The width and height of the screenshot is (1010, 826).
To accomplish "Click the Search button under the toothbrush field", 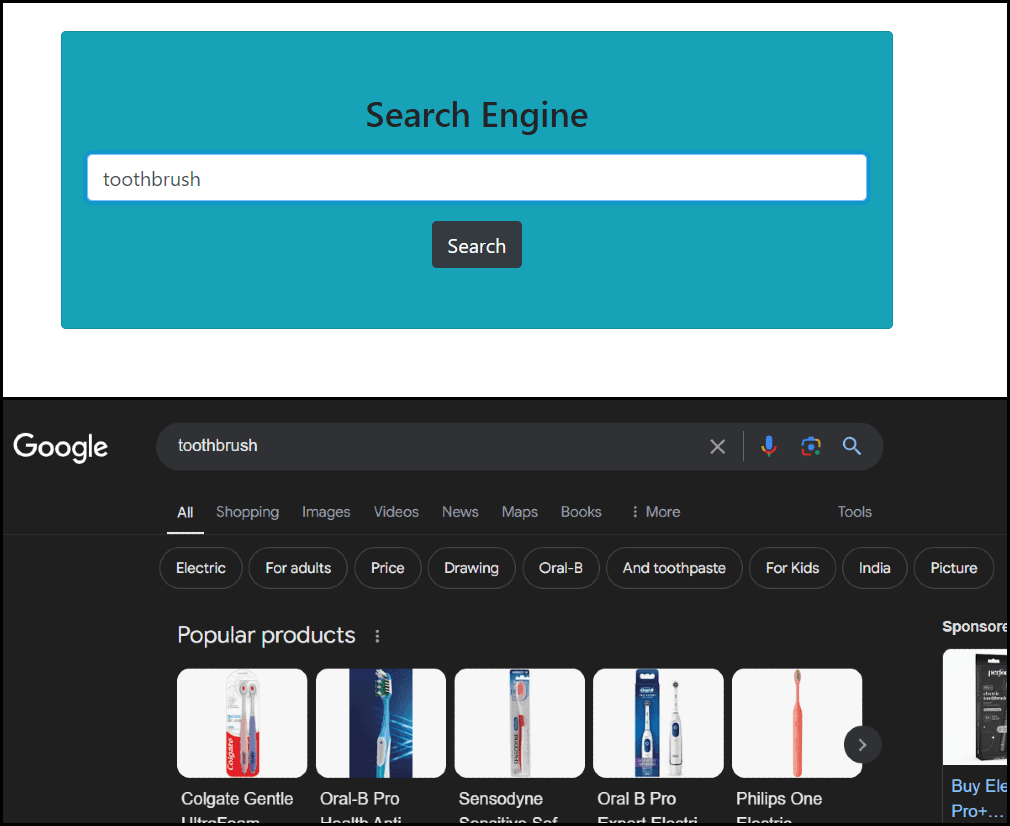I will 477,245.
